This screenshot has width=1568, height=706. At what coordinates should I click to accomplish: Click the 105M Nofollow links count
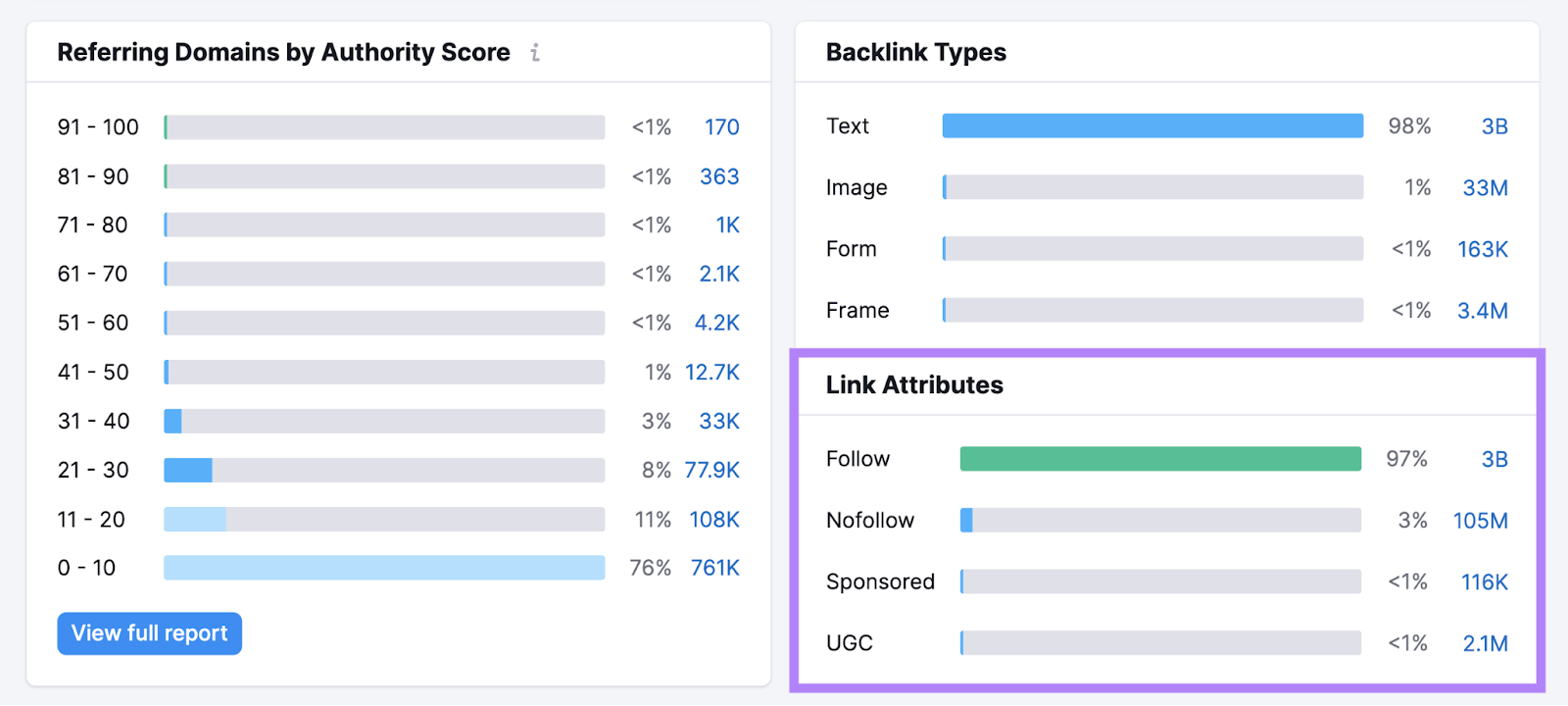click(1480, 521)
